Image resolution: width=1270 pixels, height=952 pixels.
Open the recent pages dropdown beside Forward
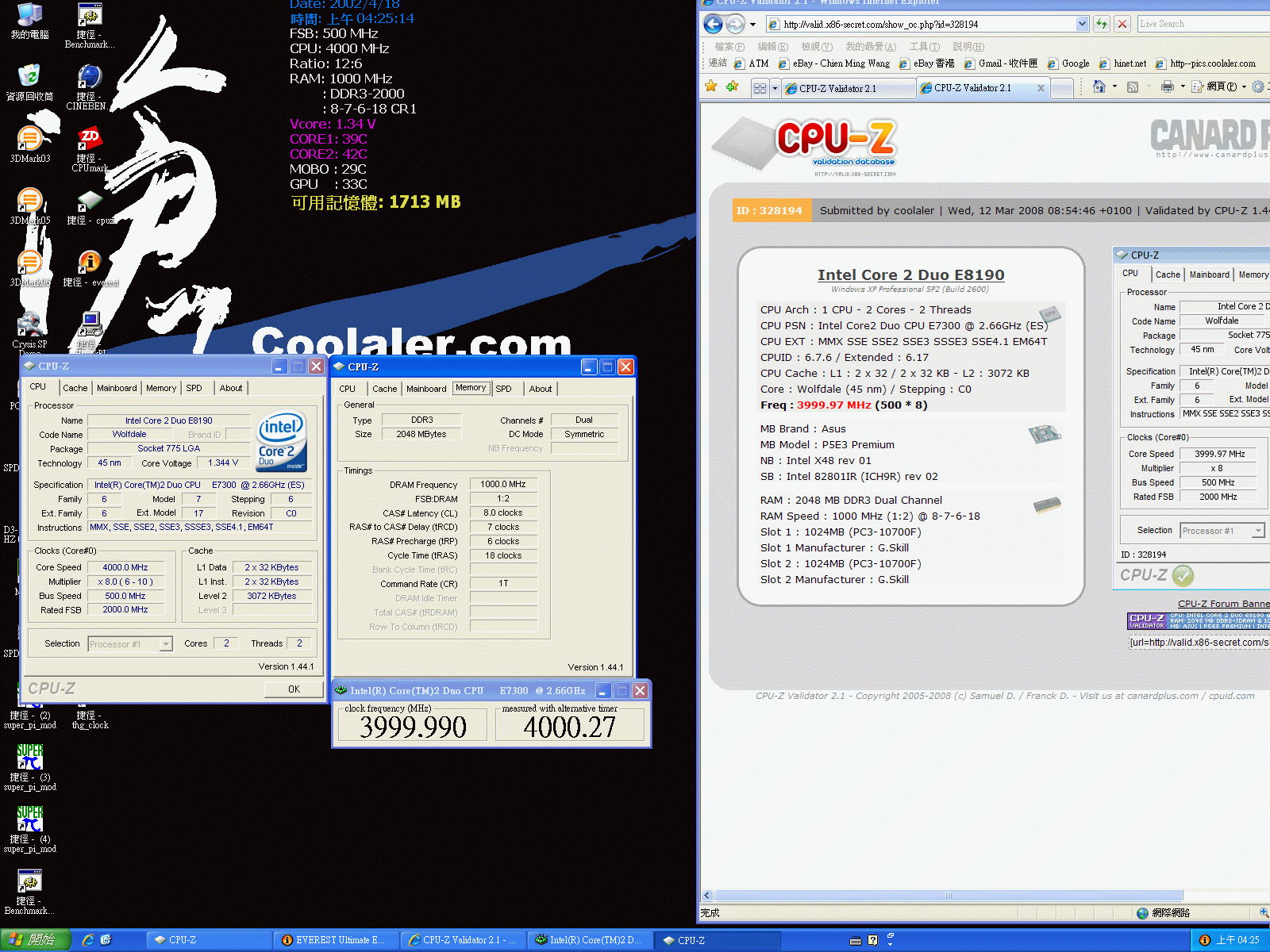click(x=752, y=24)
